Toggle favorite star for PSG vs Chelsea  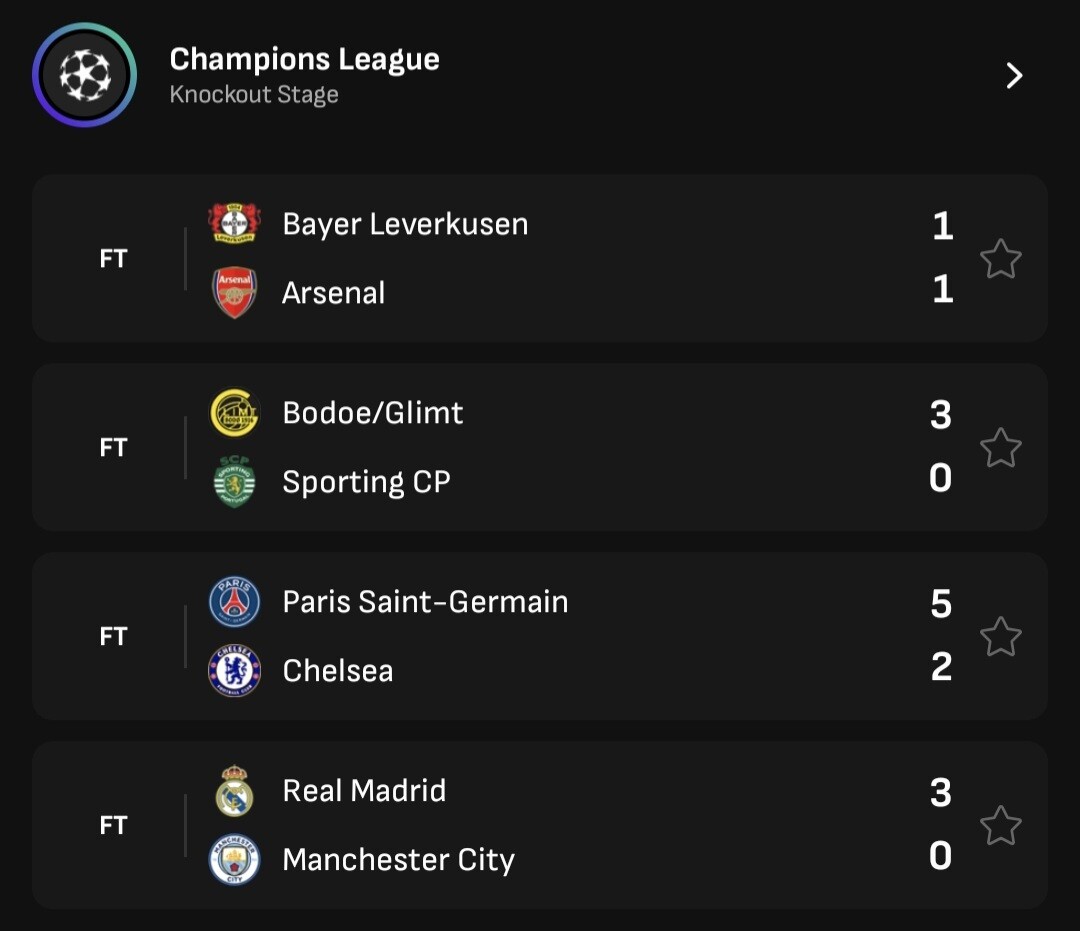coord(1000,637)
